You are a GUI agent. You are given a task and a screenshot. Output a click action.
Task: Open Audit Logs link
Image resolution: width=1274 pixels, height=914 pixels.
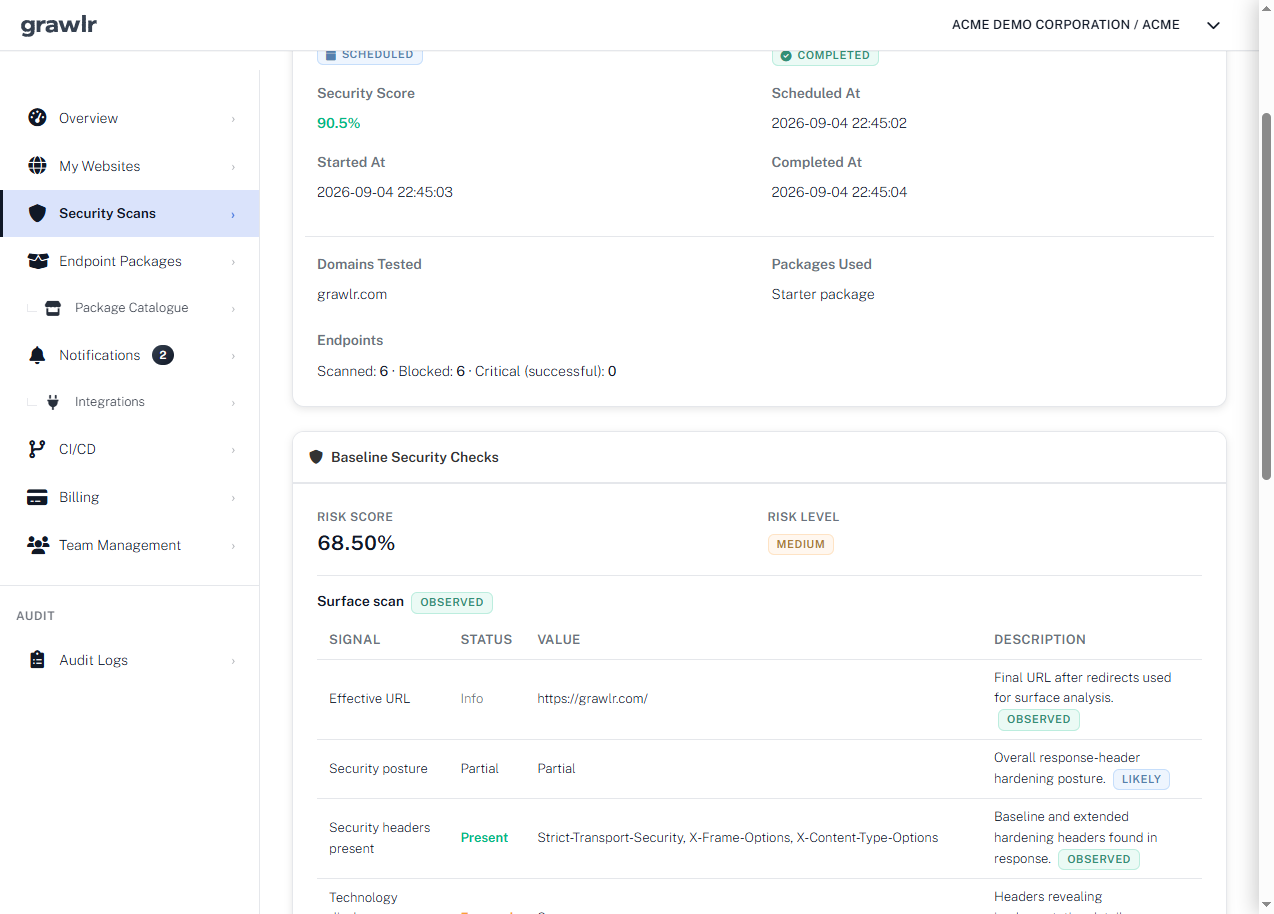(x=130, y=660)
